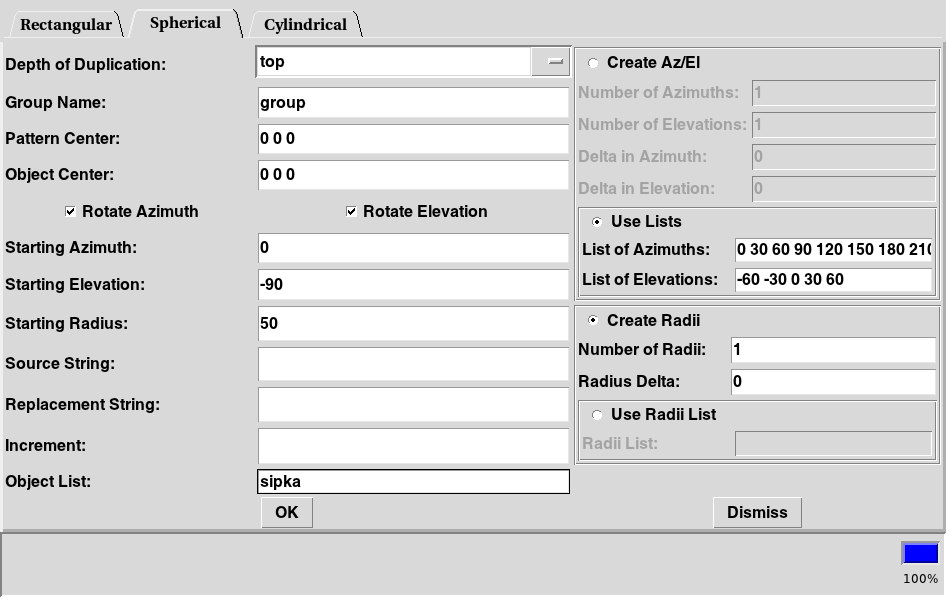Toggle the Rotate Elevation checkbox
This screenshot has width=946, height=597.
(x=352, y=212)
